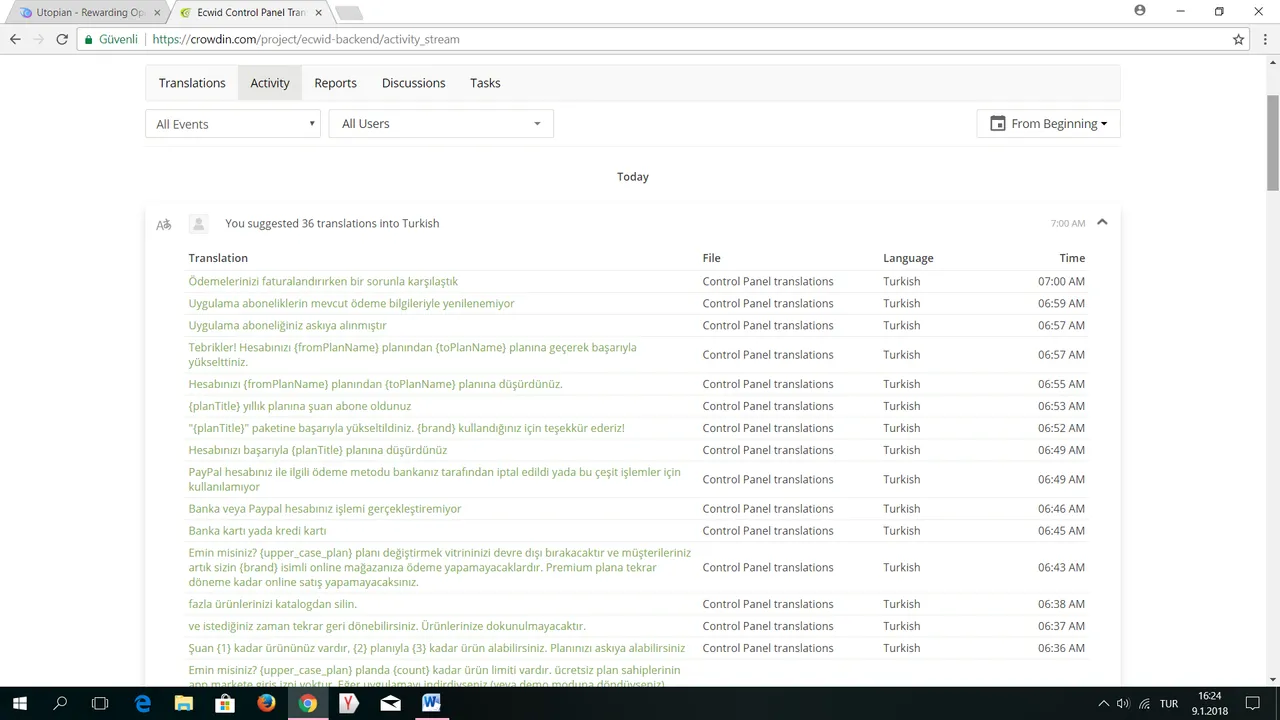Viewport: 1280px width, 720px height.
Task: Click the calendar icon in From Beginning
Action: 997,123
